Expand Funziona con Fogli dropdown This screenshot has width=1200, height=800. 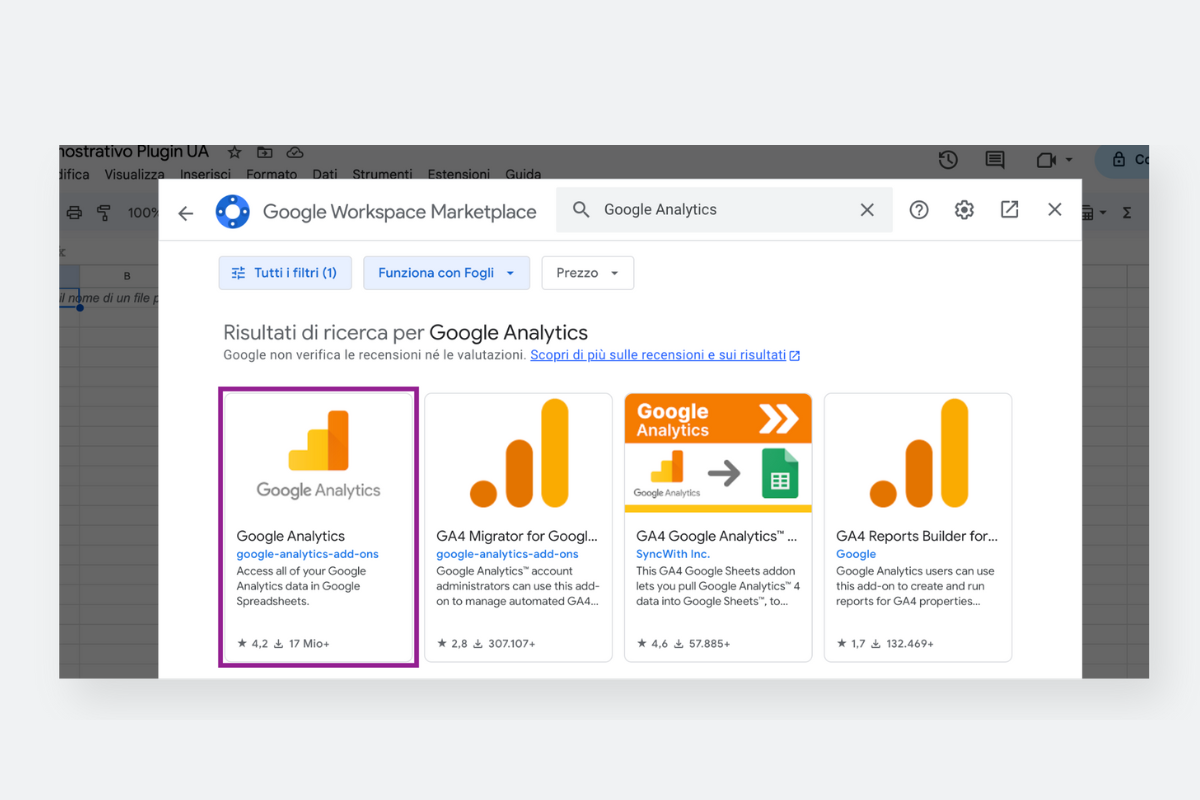tap(446, 273)
